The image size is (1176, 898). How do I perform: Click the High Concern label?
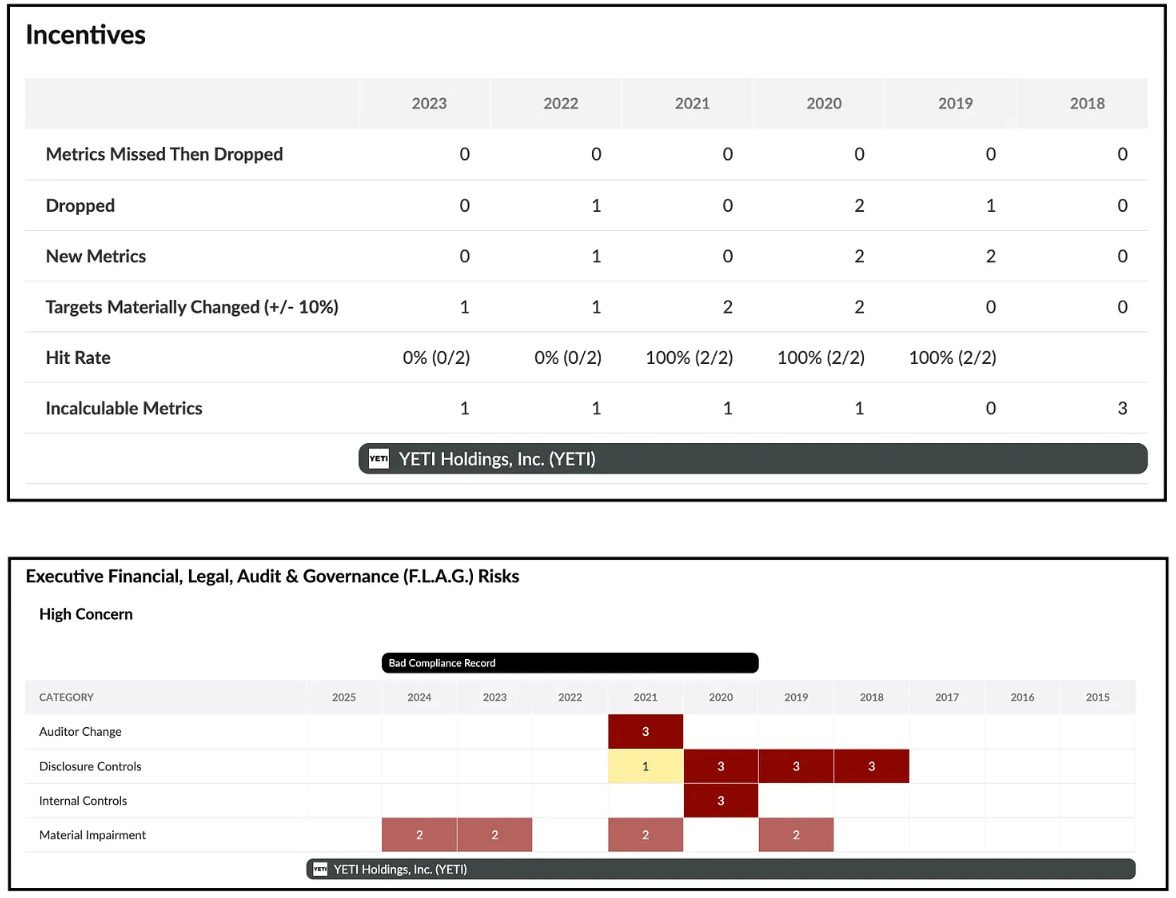(x=86, y=614)
